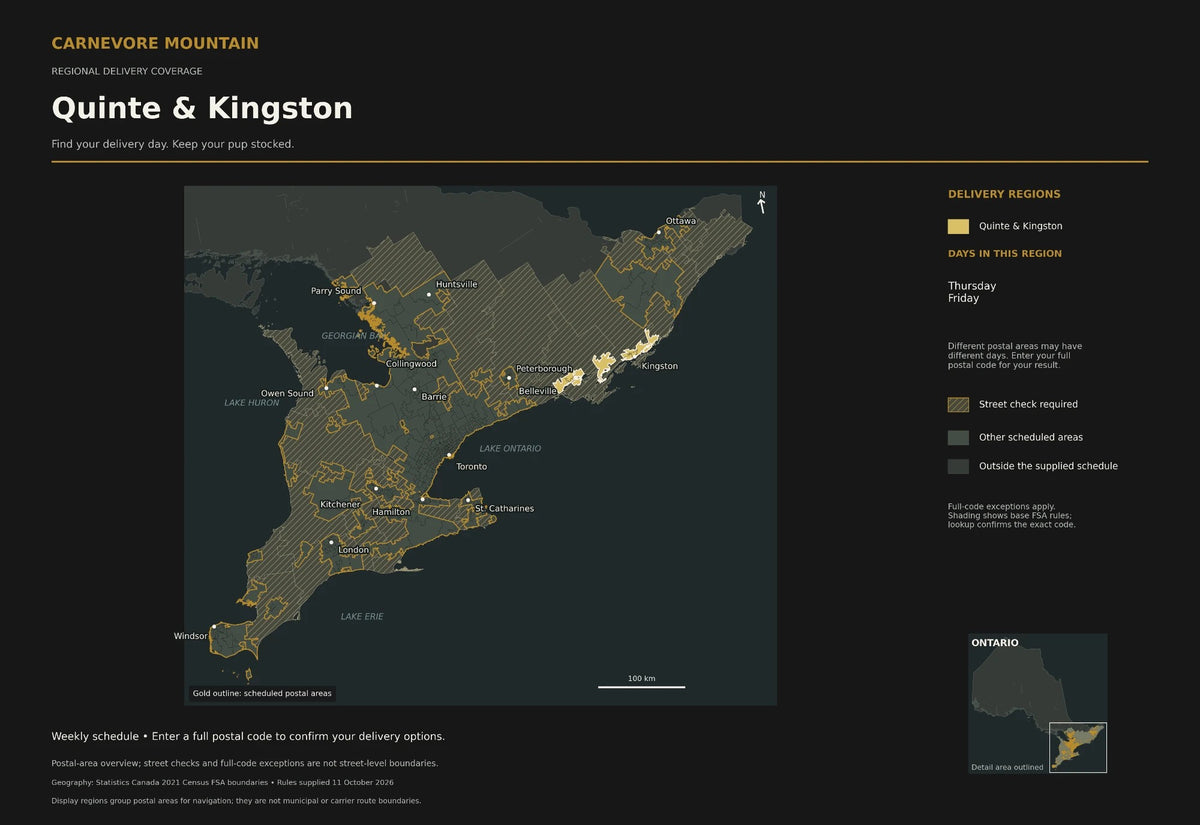1200x825 pixels.
Task: Open the Ontario inset overview map
Action: coord(1037,703)
